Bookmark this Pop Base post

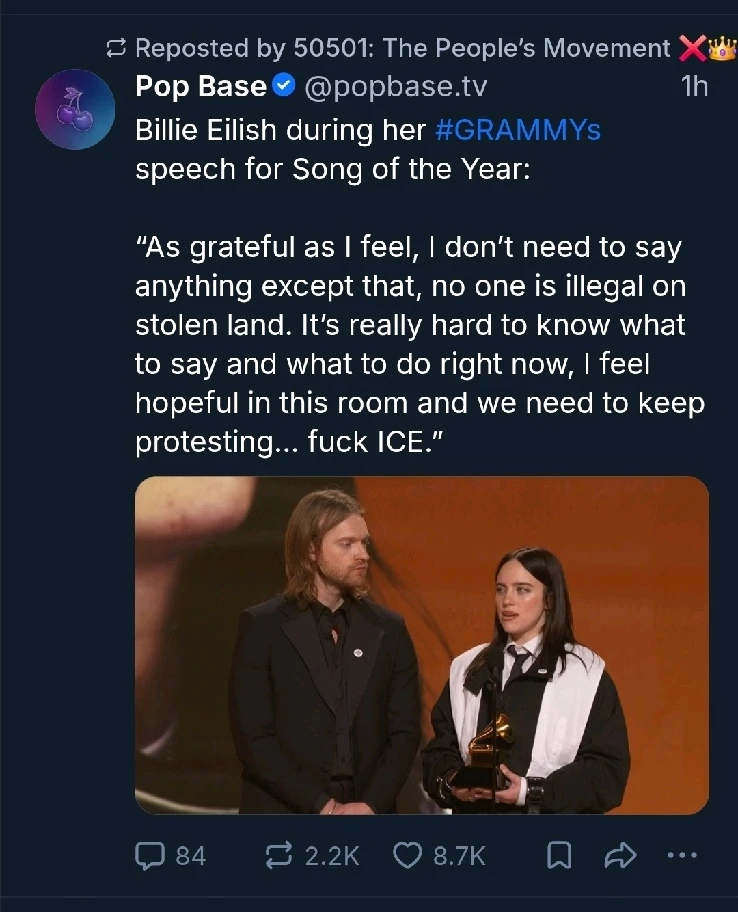[562, 856]
